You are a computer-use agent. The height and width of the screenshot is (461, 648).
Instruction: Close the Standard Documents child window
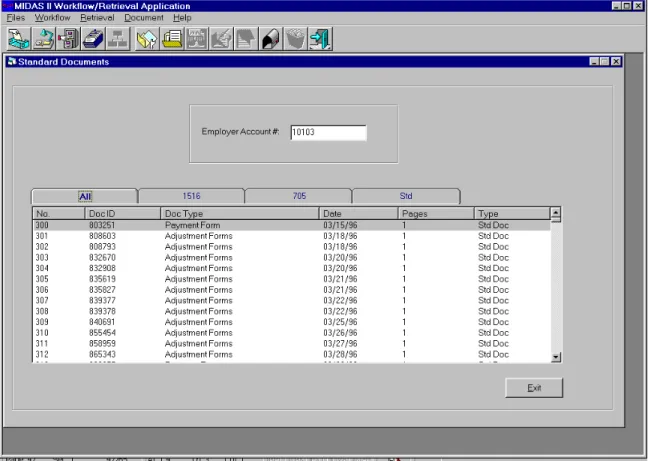616,62
